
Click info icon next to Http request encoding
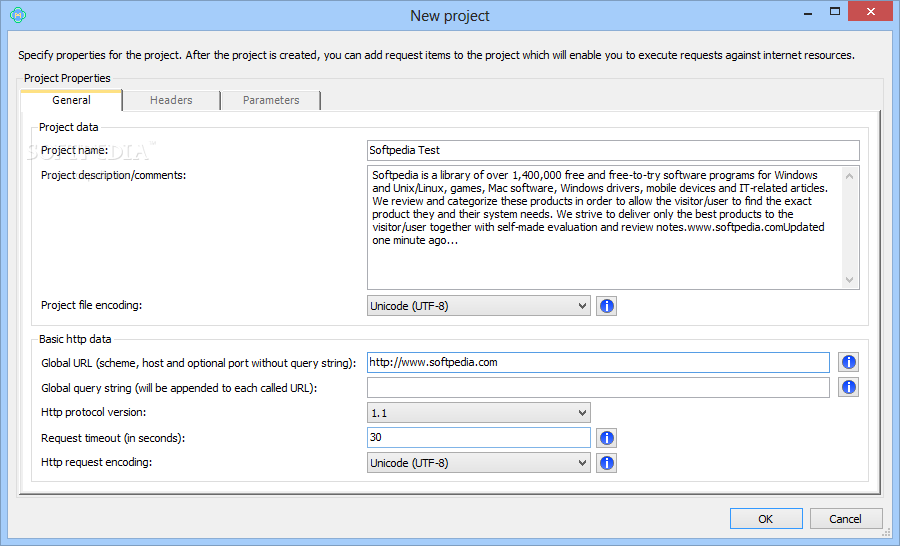point(607,463)
